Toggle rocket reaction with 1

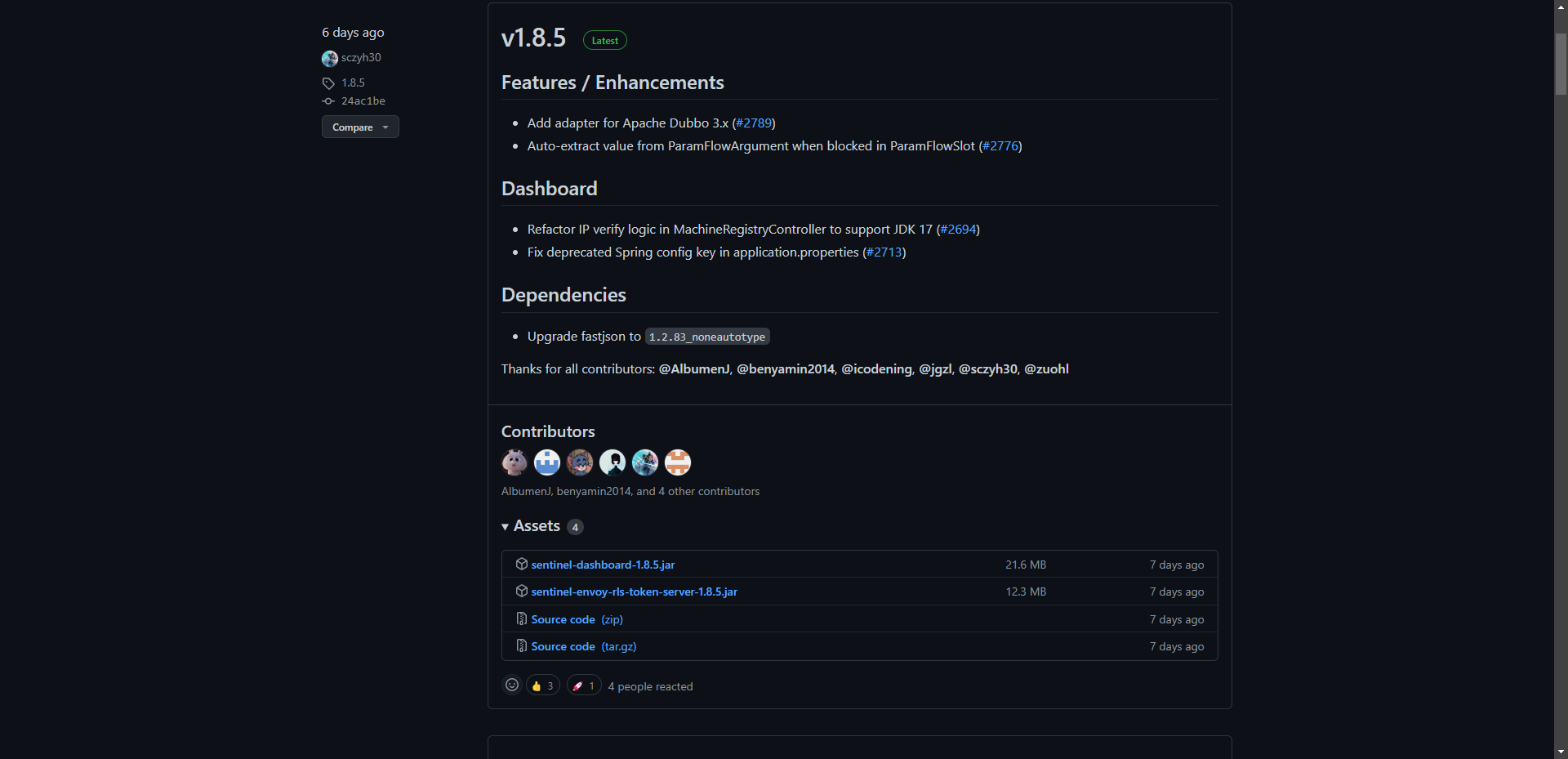coord(584,685)
